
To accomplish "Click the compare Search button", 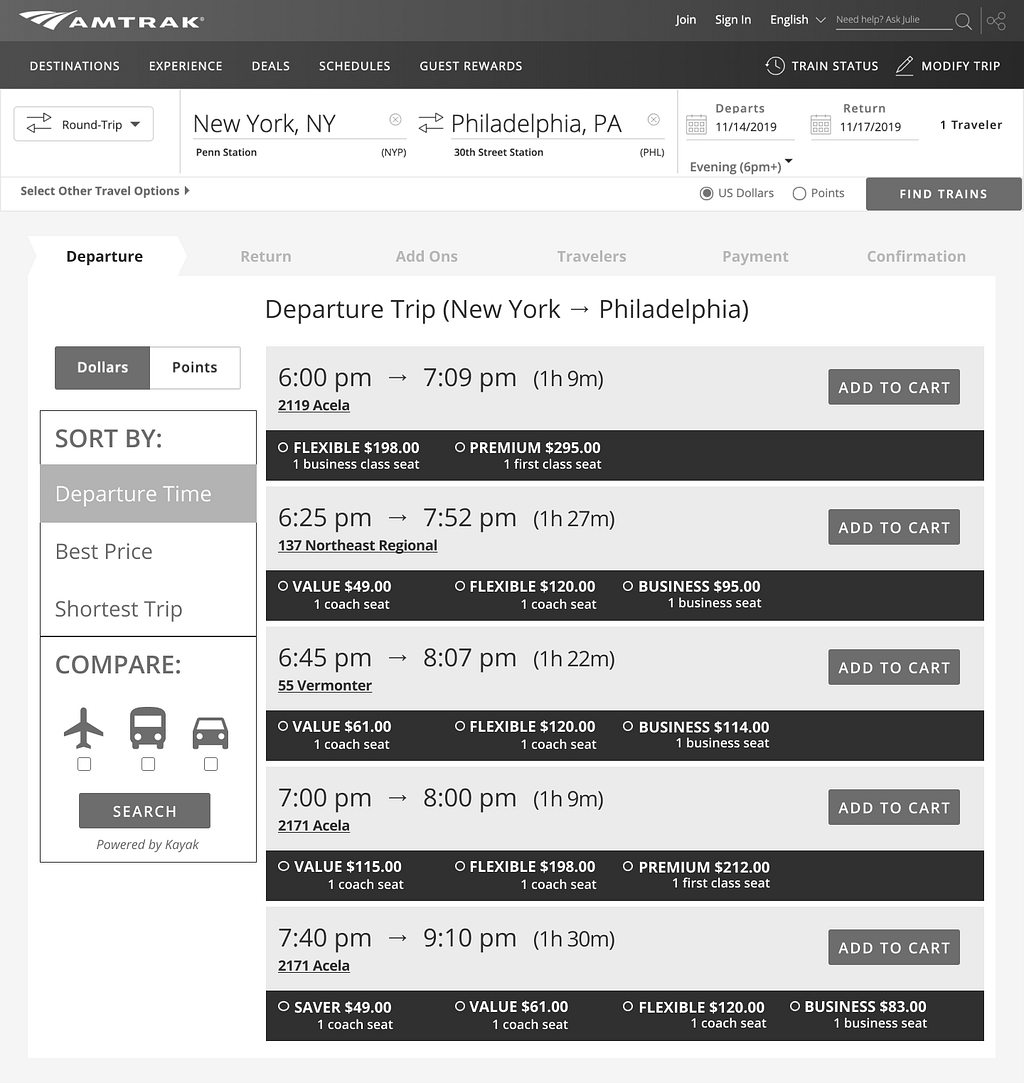I will pos(145,811).
